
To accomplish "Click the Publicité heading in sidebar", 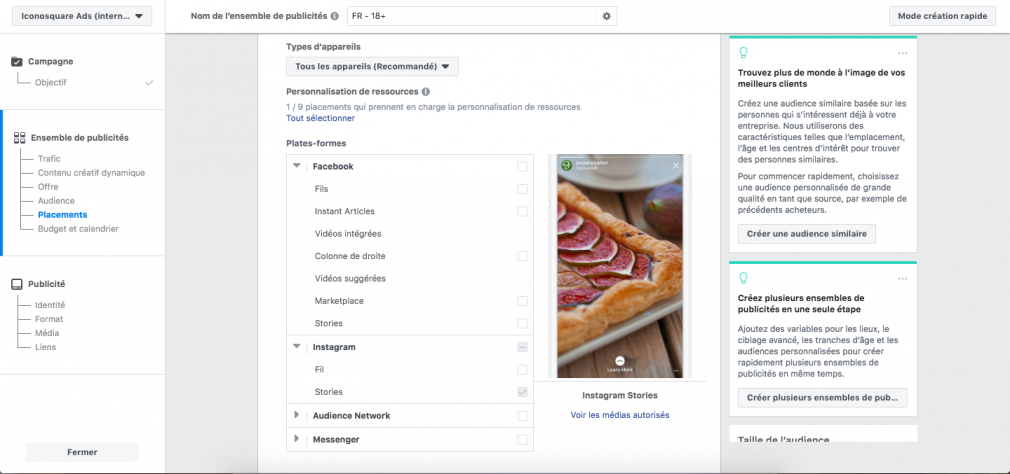I will [x=46, y=284].
